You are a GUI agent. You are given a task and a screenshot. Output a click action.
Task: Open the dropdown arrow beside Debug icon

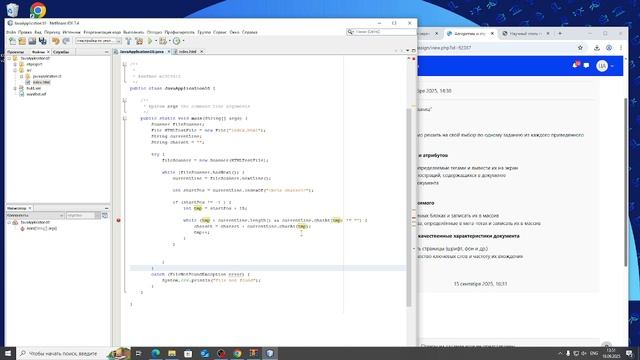(169, 41)
